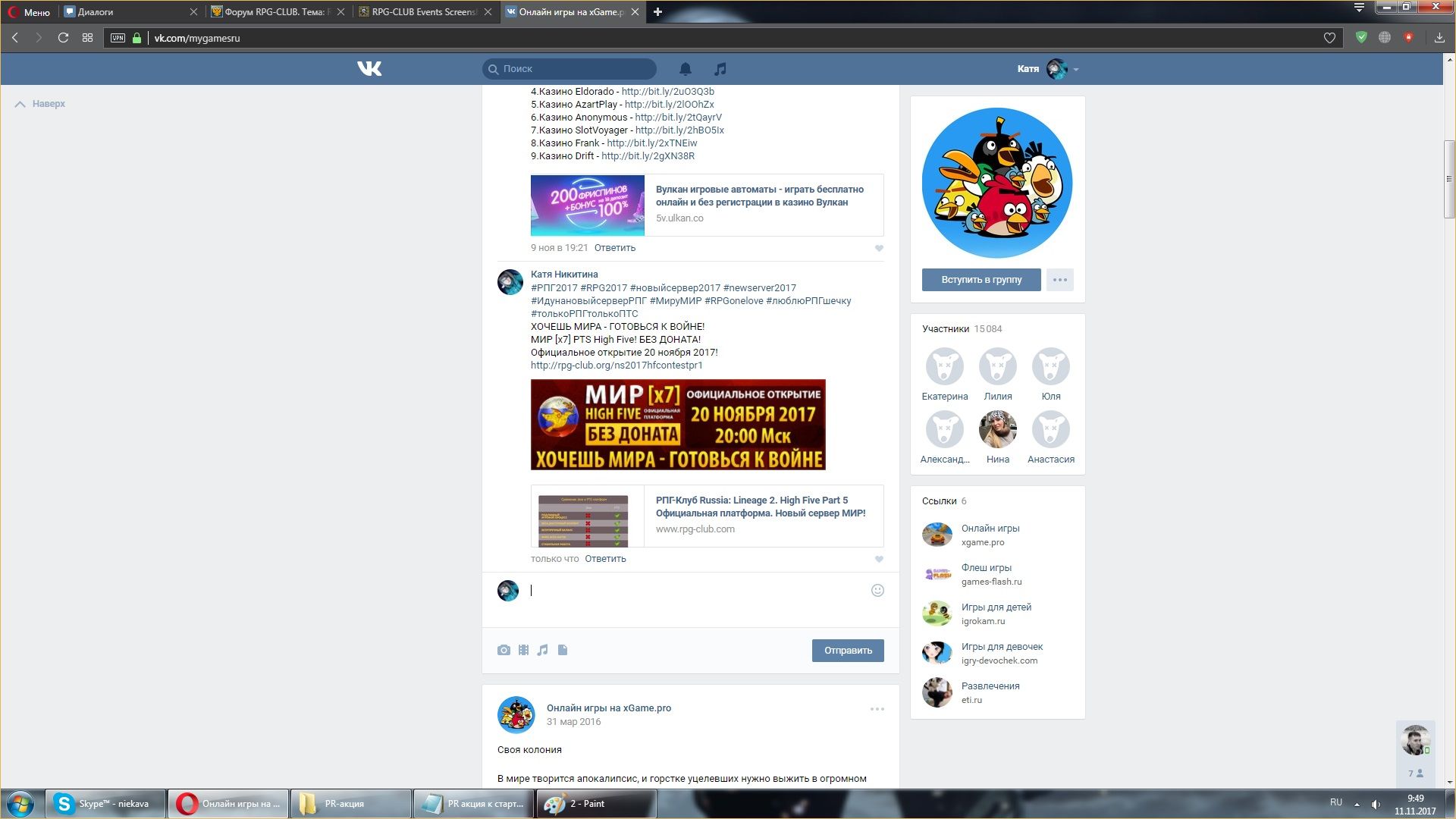The width and height of the screenshot is (1456, 819).
Task: Attach a photo using camera icon
Action: coord(504,650)
